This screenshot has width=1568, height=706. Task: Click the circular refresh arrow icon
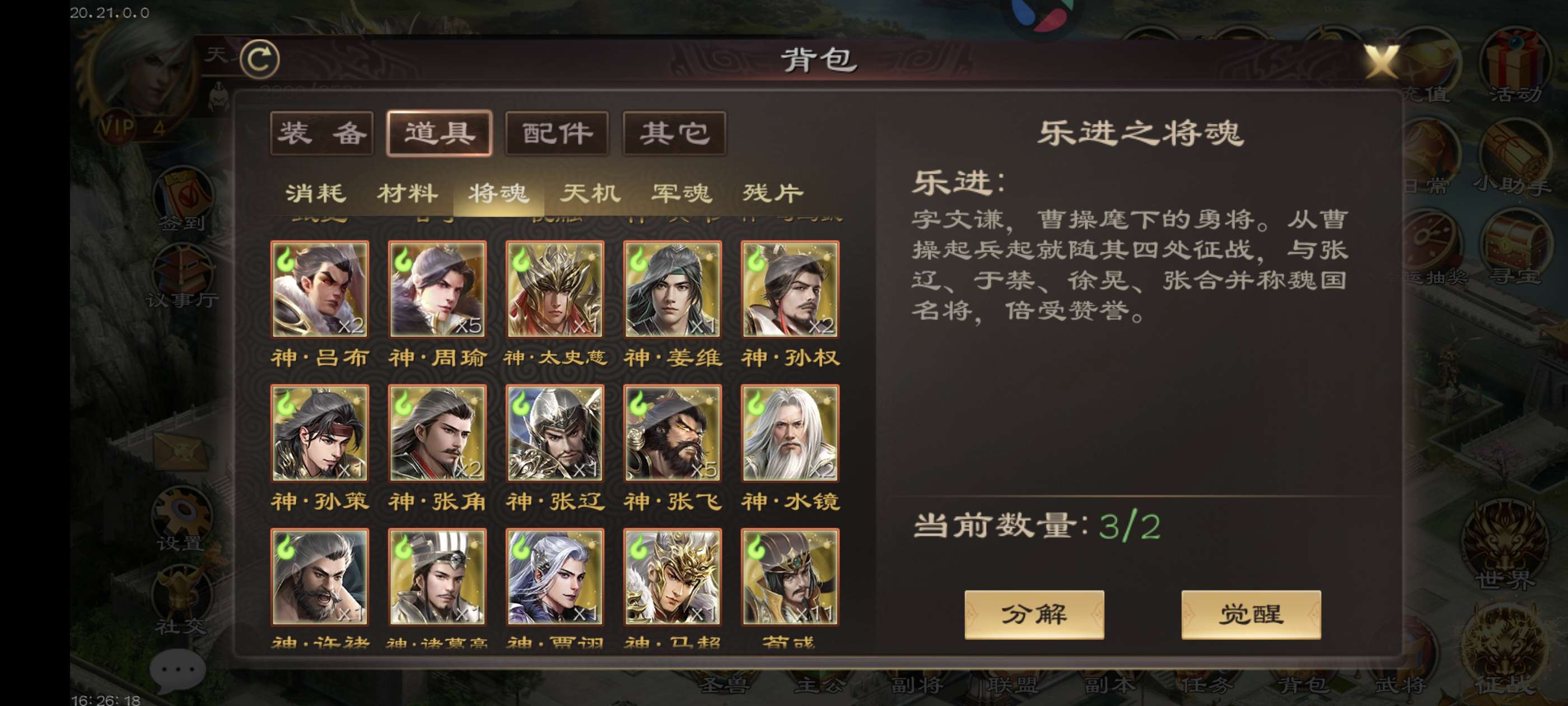tap(260, 59)
